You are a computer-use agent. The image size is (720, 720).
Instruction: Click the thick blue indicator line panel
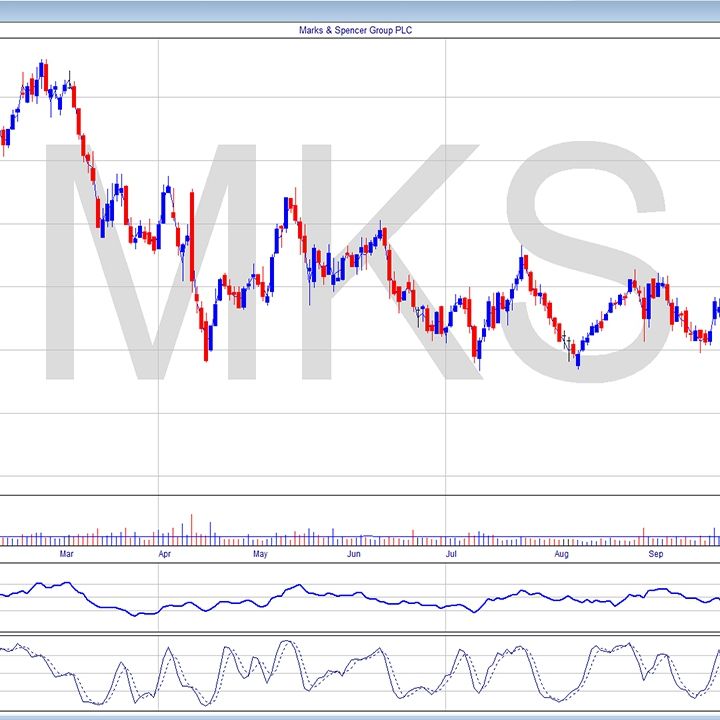(360, 598)
